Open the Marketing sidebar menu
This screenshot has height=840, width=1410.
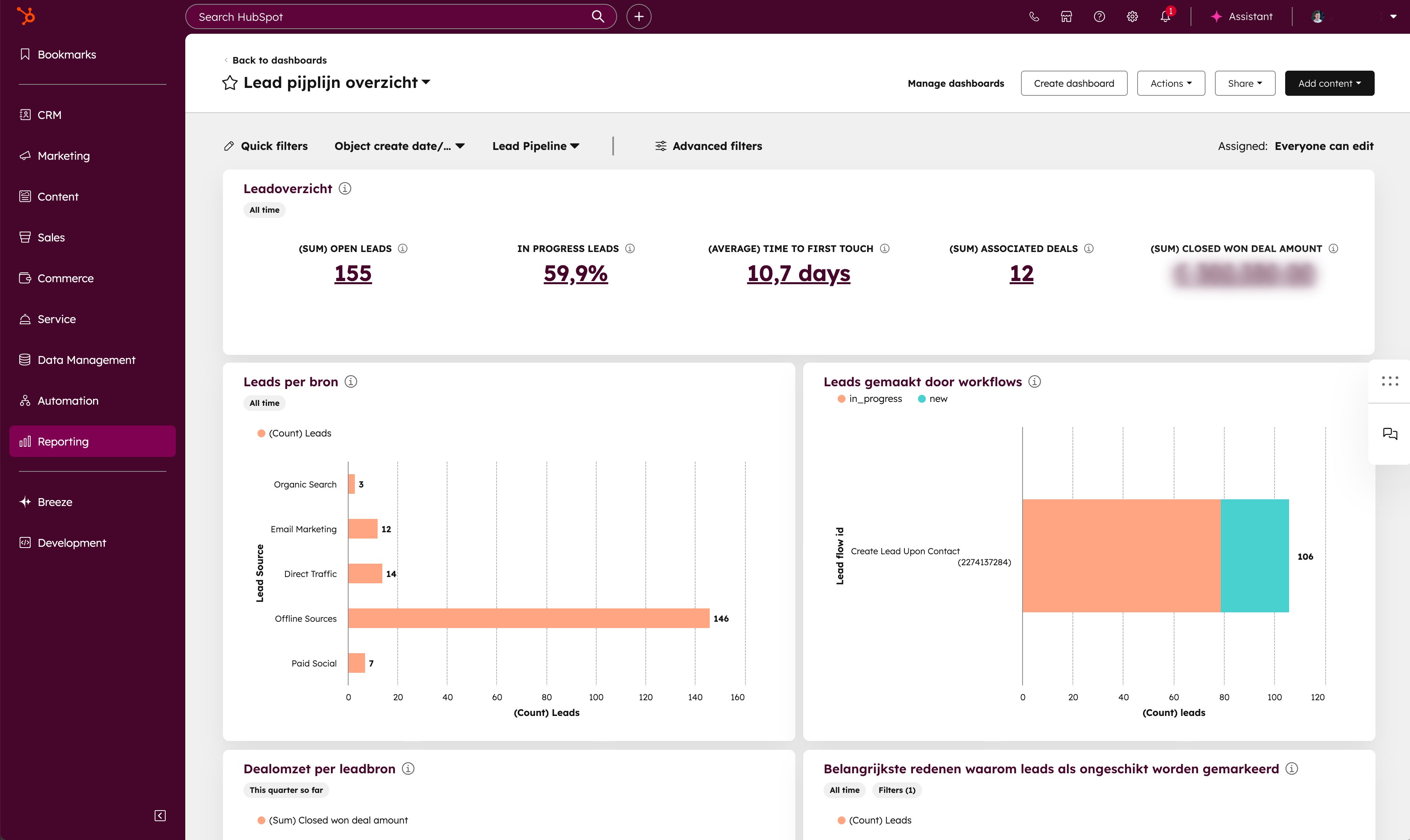tap(64, 156)
